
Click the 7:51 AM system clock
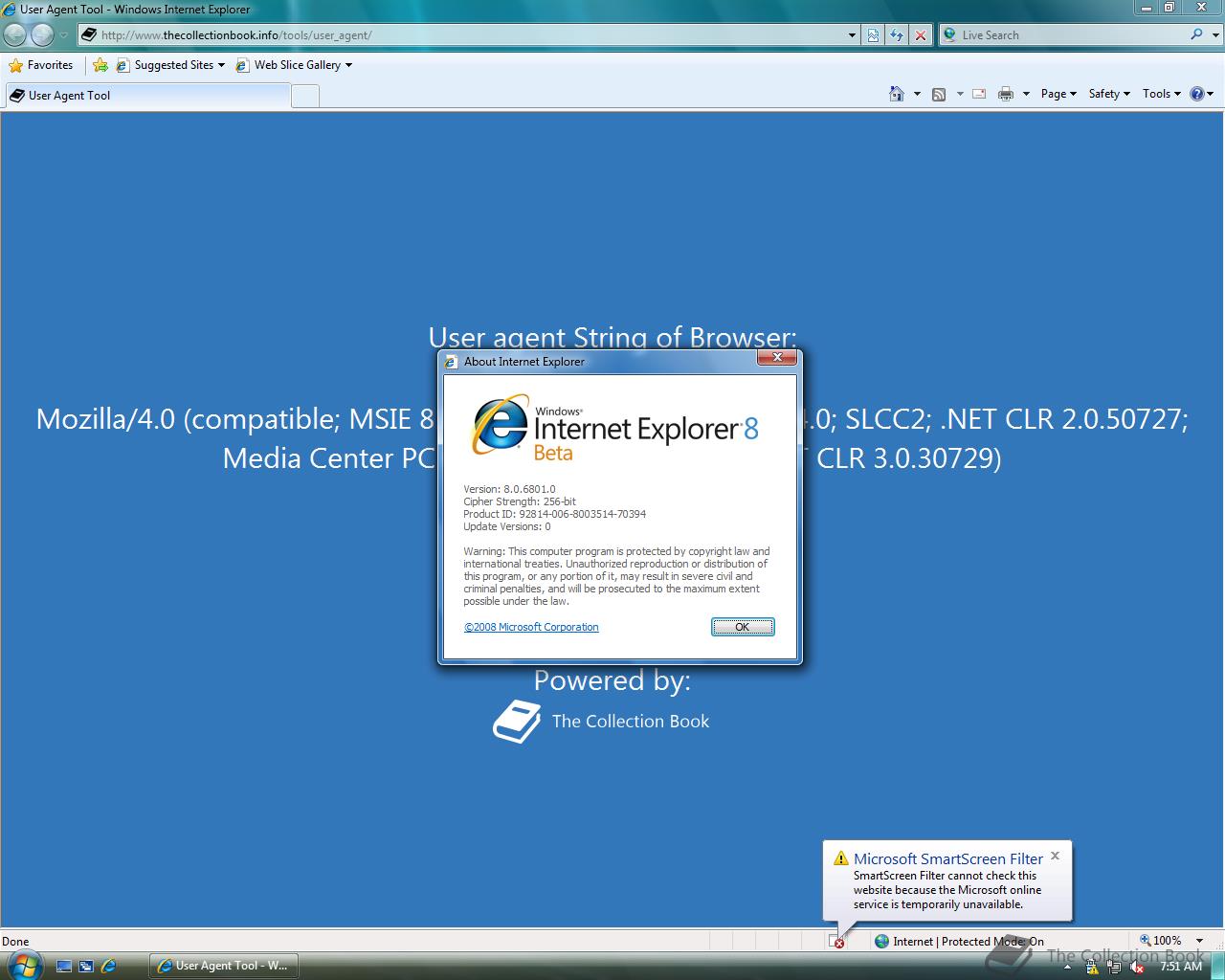[1180, 967]
